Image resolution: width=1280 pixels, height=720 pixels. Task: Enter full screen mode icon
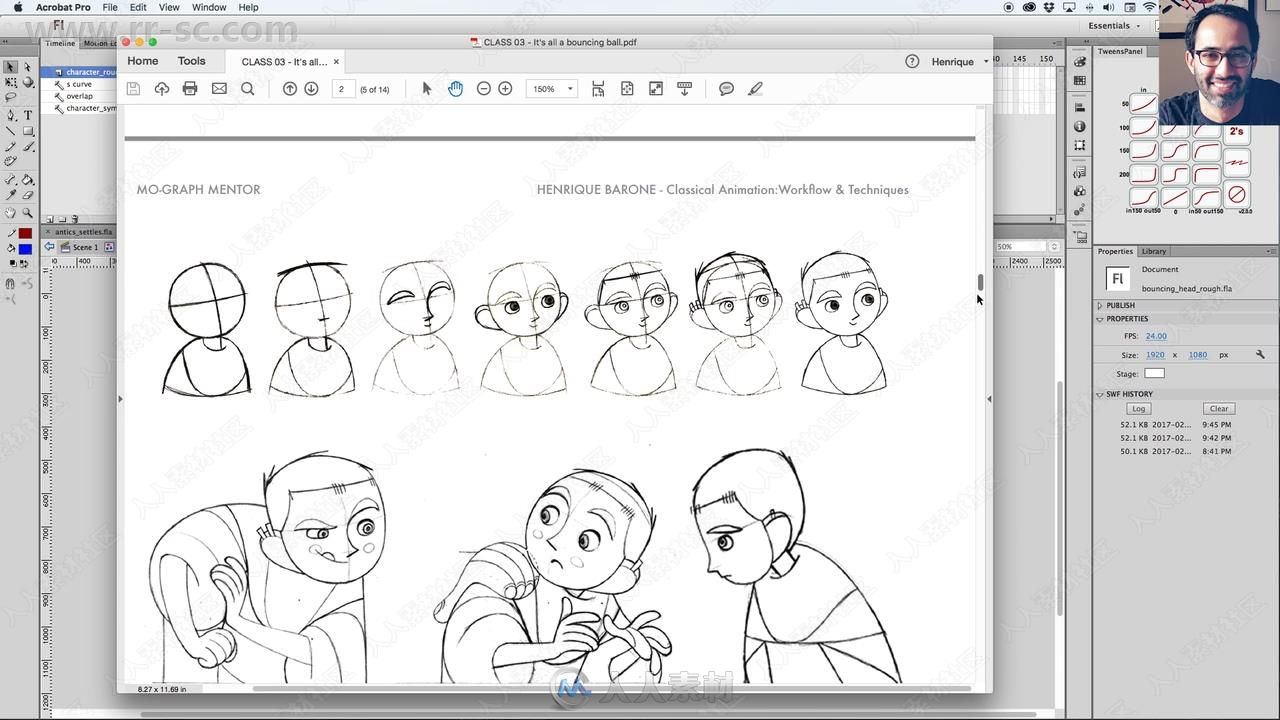point(656,89)
